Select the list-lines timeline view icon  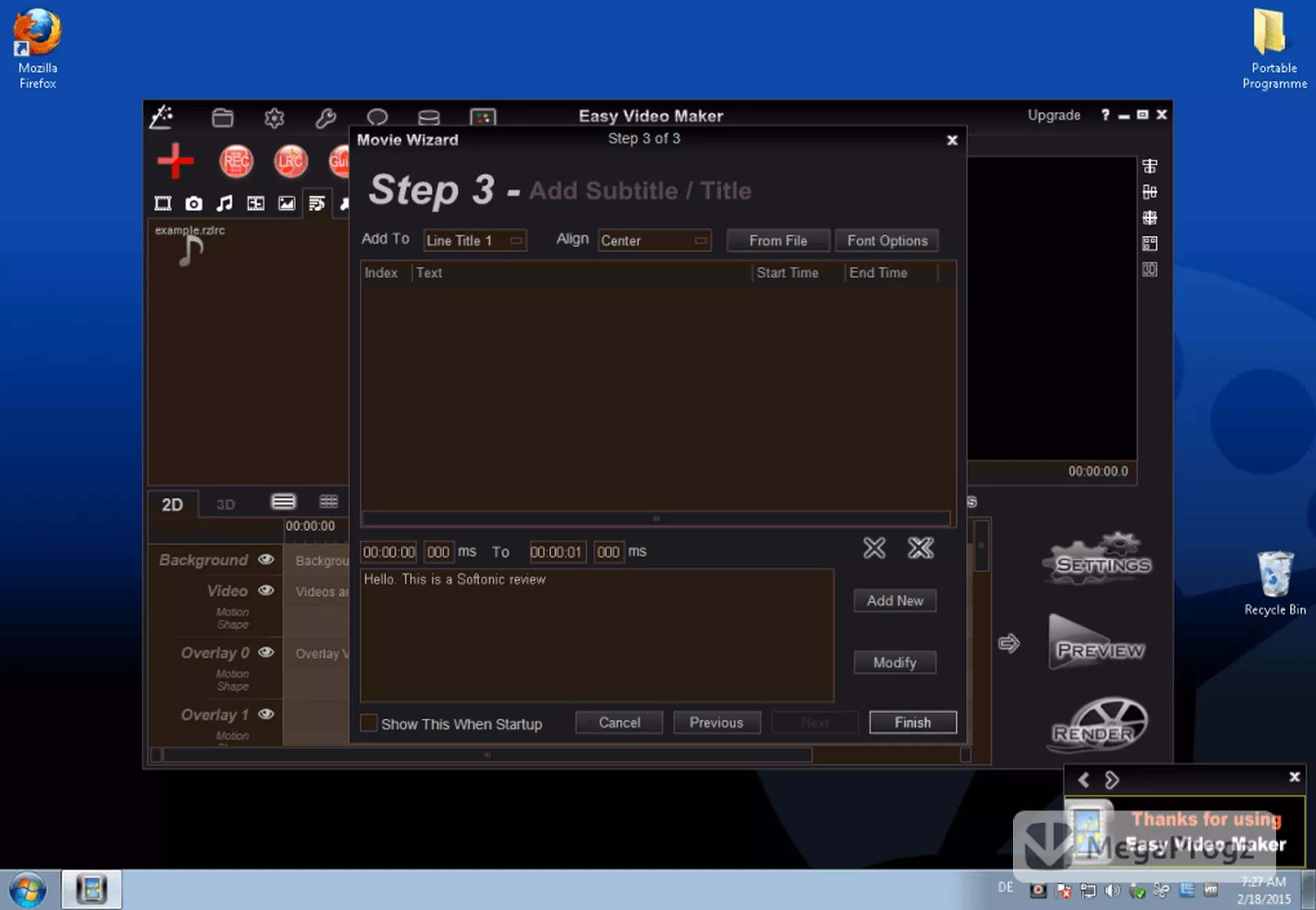click(283, 502)
